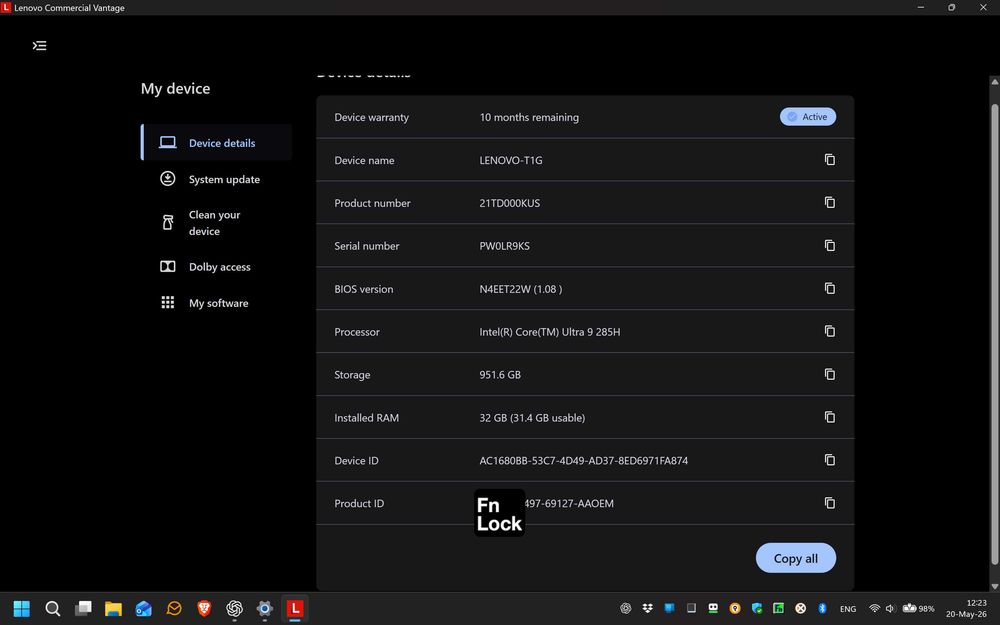Click the ENG language indicator
The height and width of the screenshot is (625, 1000).
point(848,609)
